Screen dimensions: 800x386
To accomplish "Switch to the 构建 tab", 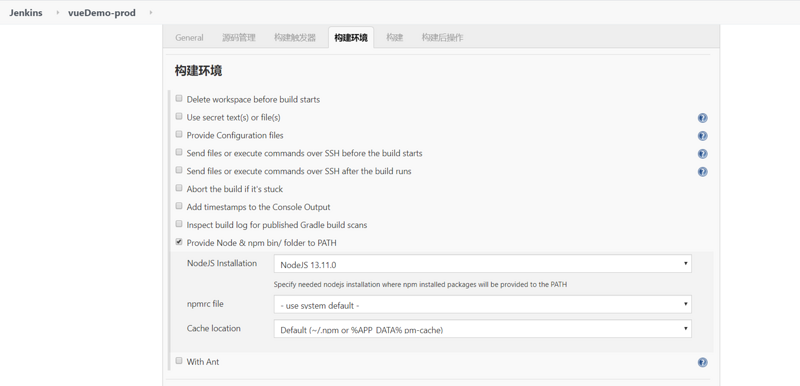I will point(394,38).
